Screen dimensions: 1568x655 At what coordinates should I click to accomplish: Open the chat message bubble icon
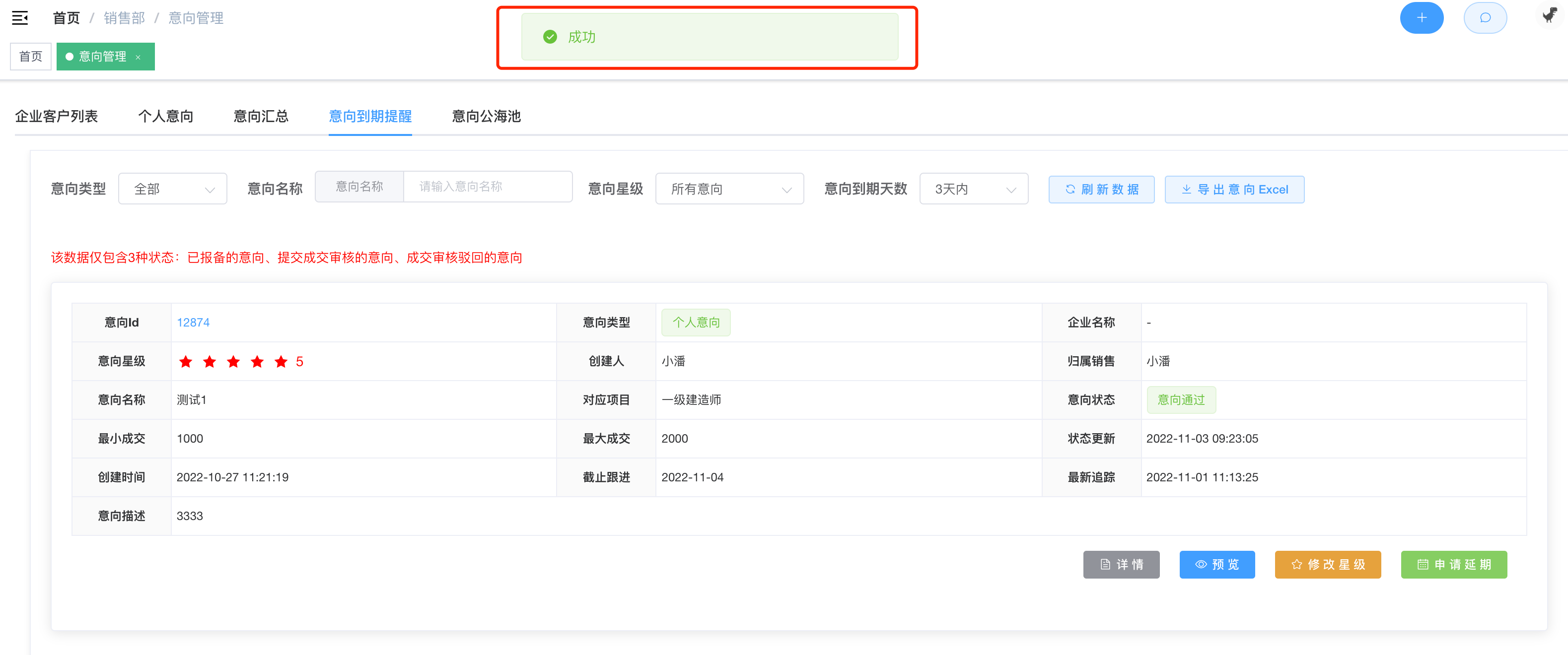1485,18
